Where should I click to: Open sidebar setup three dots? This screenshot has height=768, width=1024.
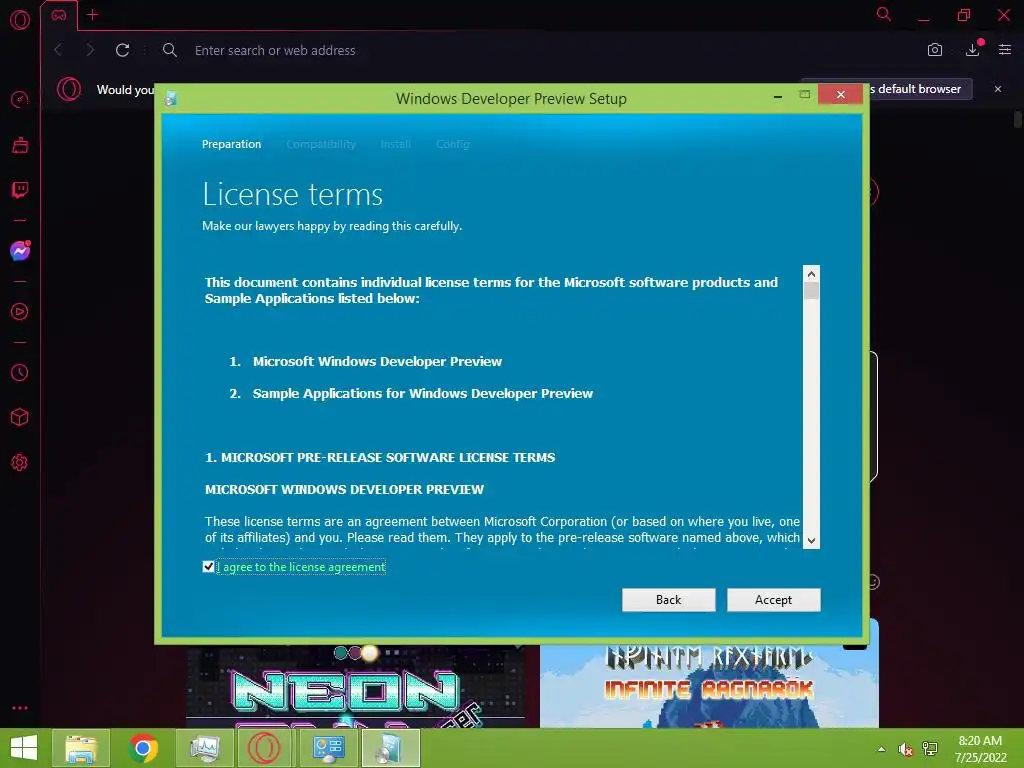click(x=20, y=708)
